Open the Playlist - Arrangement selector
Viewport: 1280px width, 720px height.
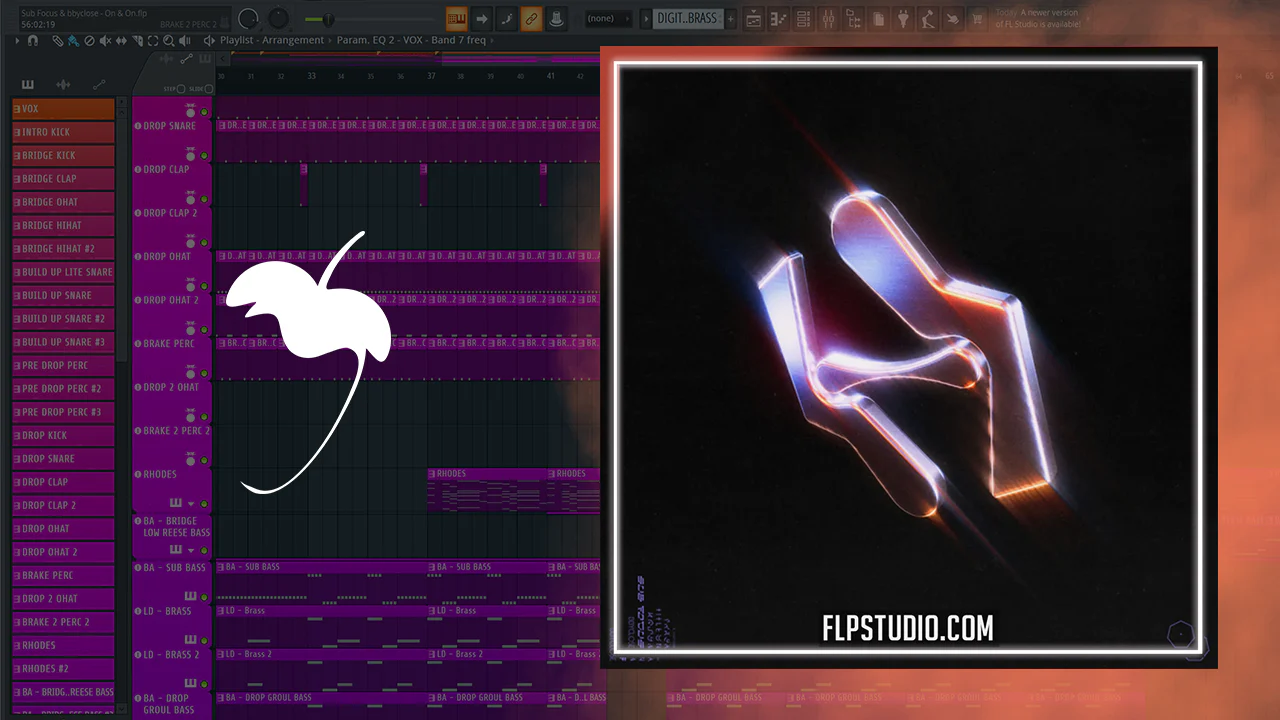271,41
